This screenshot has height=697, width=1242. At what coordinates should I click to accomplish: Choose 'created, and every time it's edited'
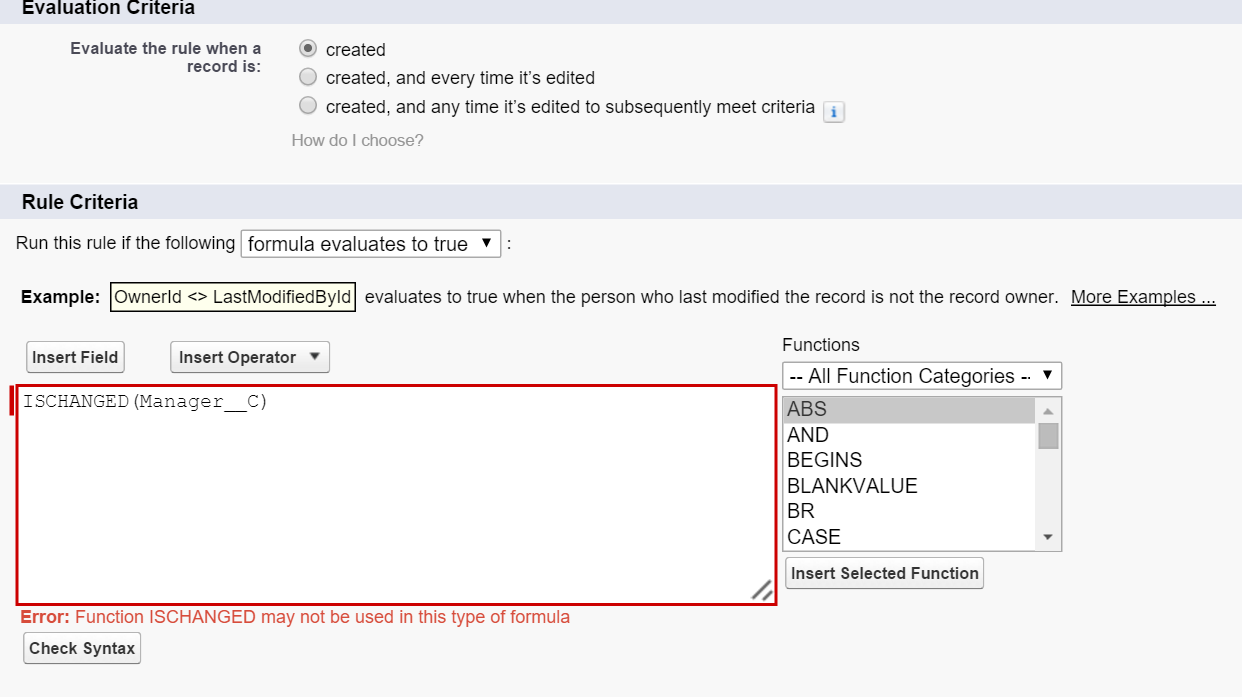pos(308,77)
